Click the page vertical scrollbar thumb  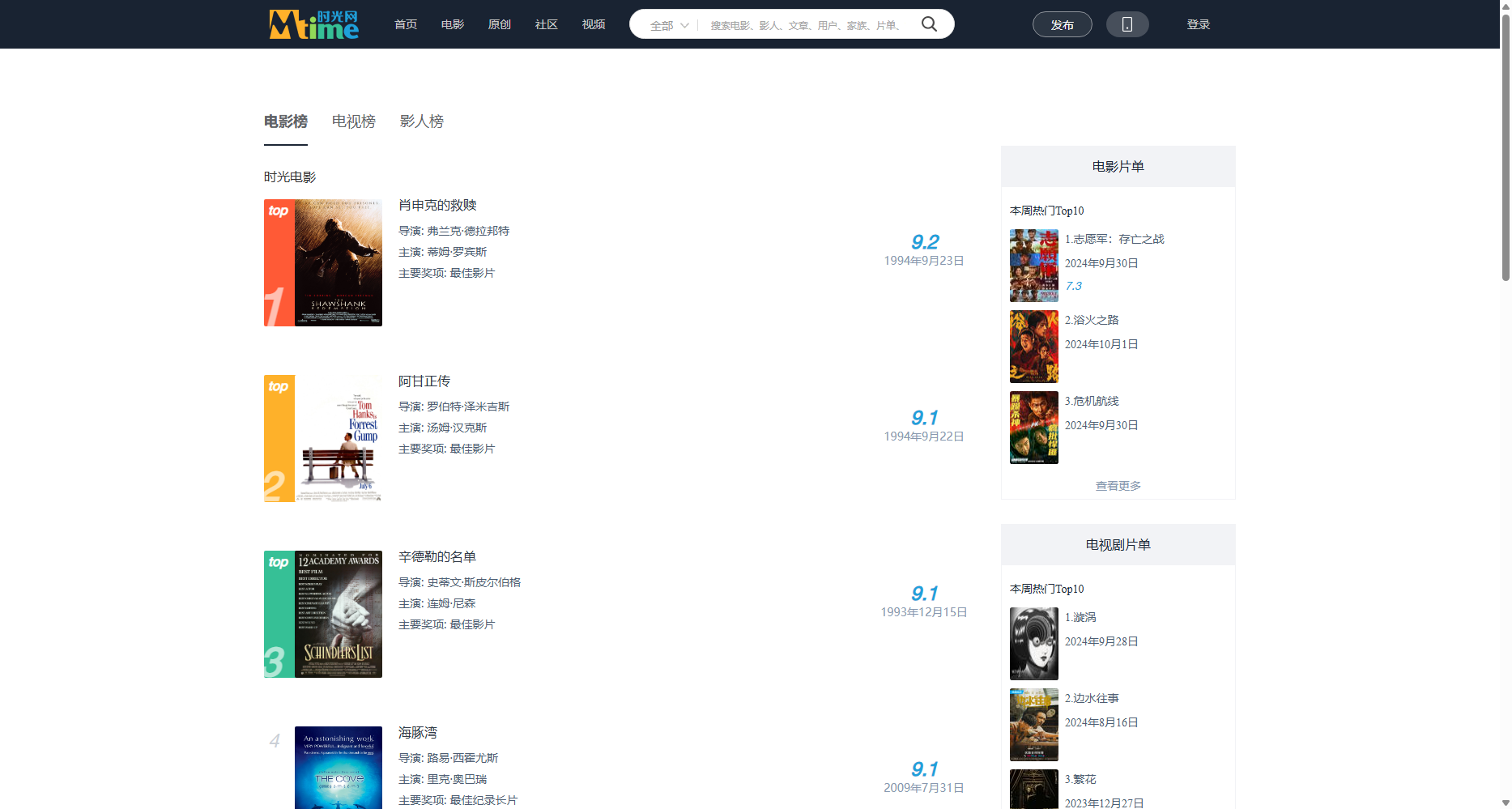1506,146
